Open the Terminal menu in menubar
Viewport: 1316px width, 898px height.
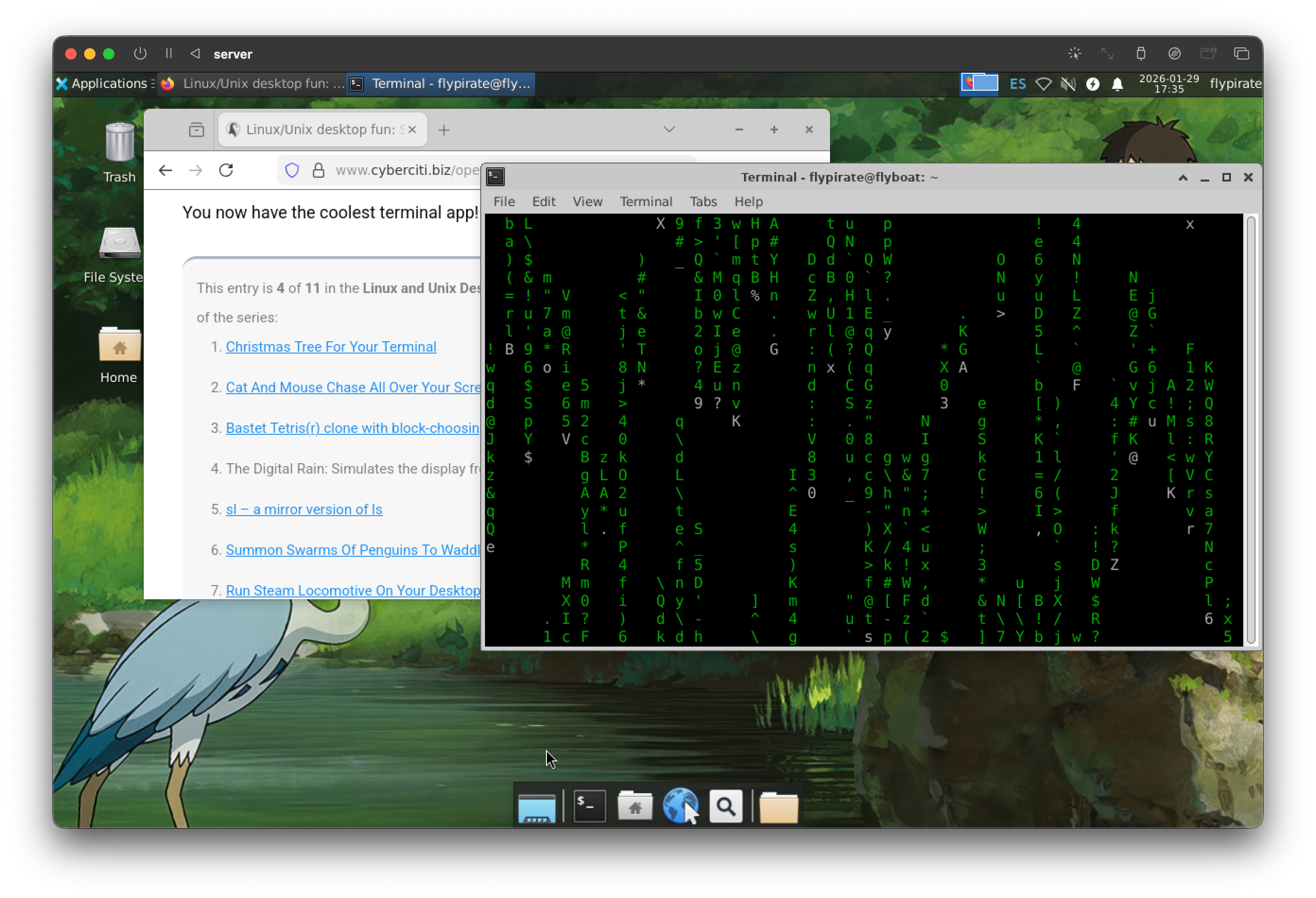point(646,201)
